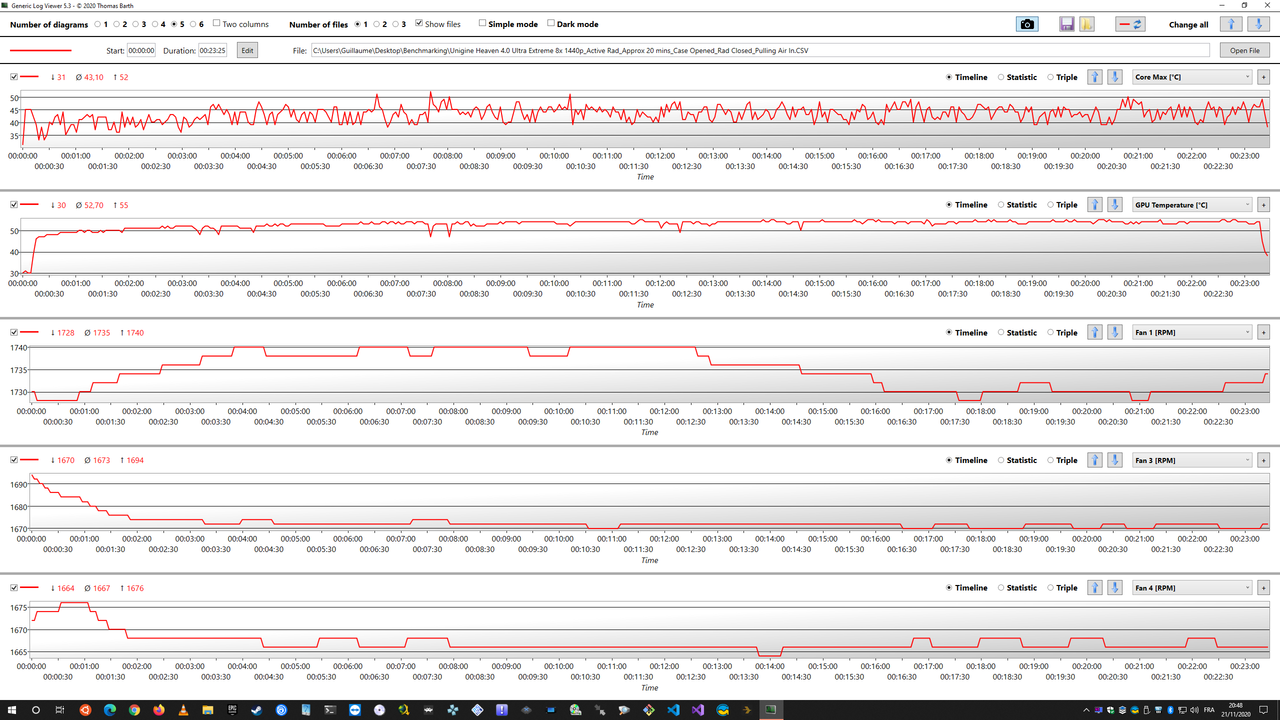This screenshot has height=720, width=1280.
Task: Disable the Fan 4 diagram visibility checkbox
Action: click(13, 587)
